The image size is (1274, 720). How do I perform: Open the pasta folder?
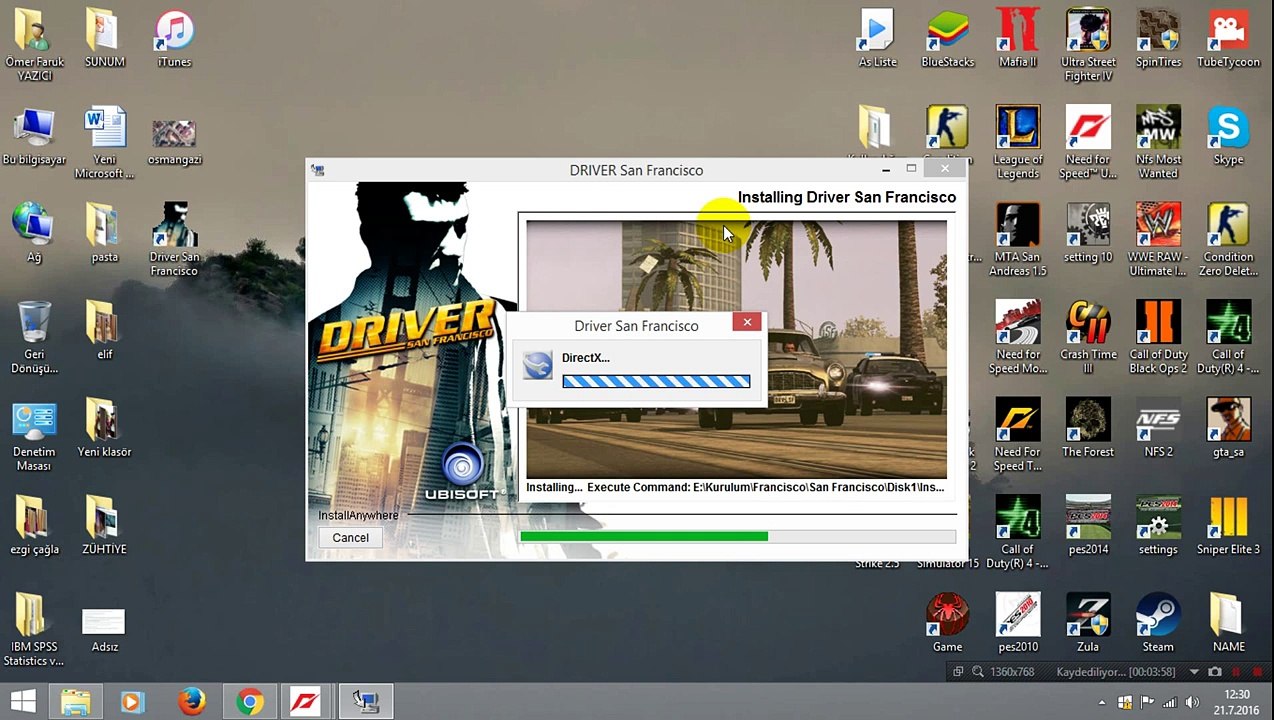pyautogui.click(x=104, y=233)
